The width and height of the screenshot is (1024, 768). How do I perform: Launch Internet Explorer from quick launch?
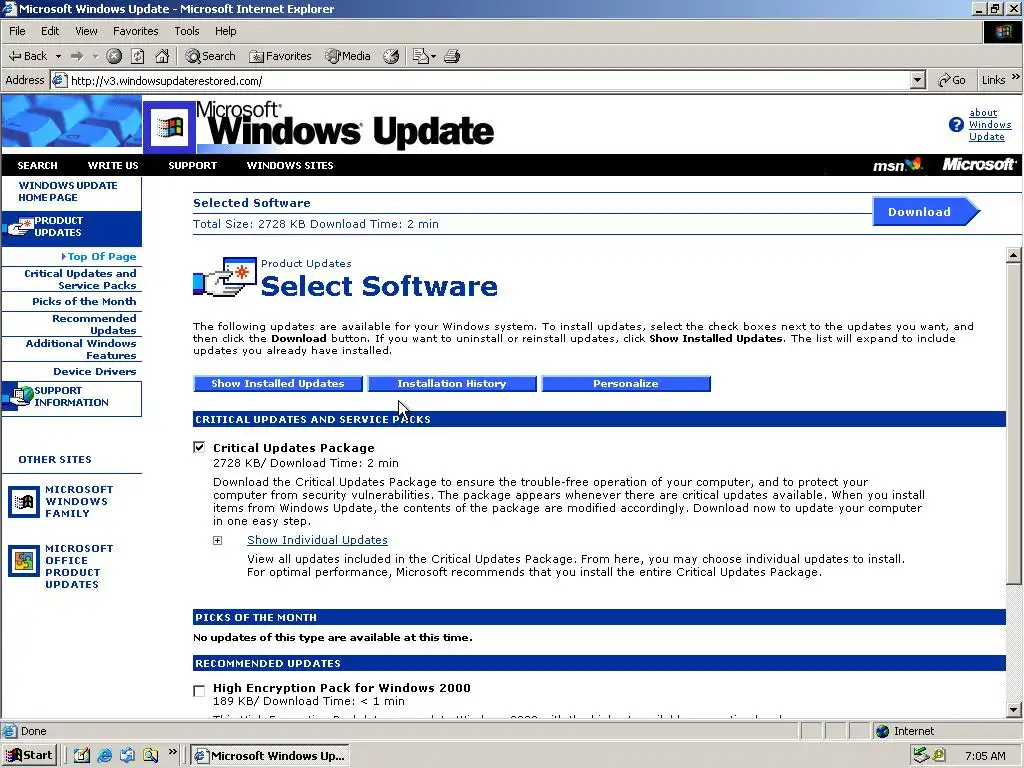[104, 756]
